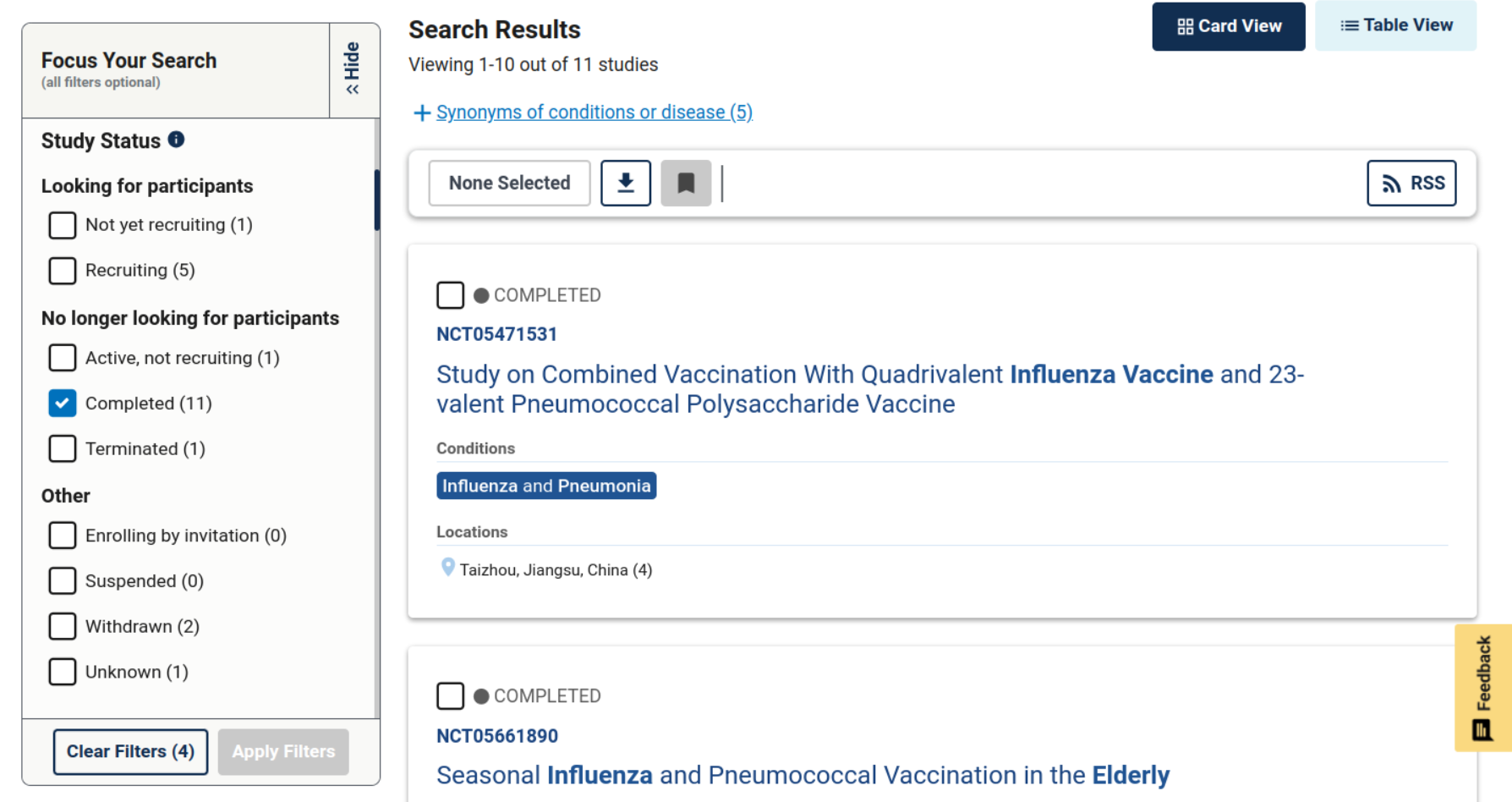
Task: Switch to Table View
Action: click(x=1395, y=25)
